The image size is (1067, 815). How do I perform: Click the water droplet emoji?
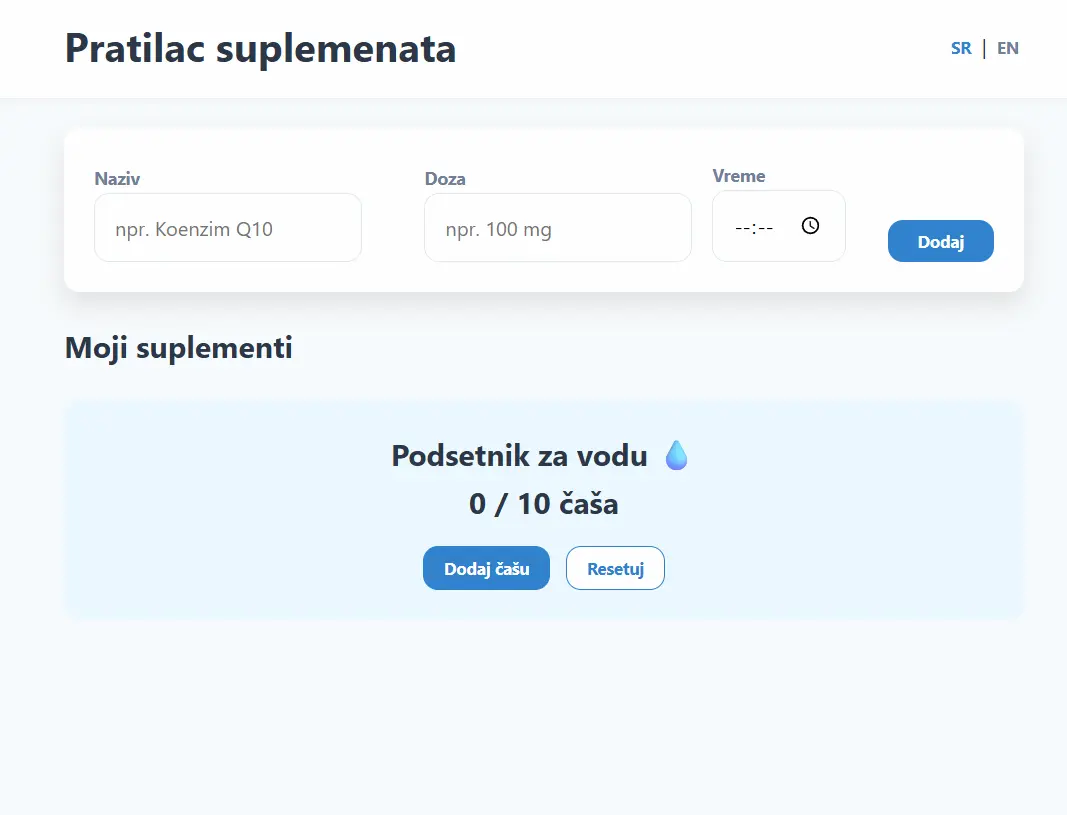click(x=676, y=455)
